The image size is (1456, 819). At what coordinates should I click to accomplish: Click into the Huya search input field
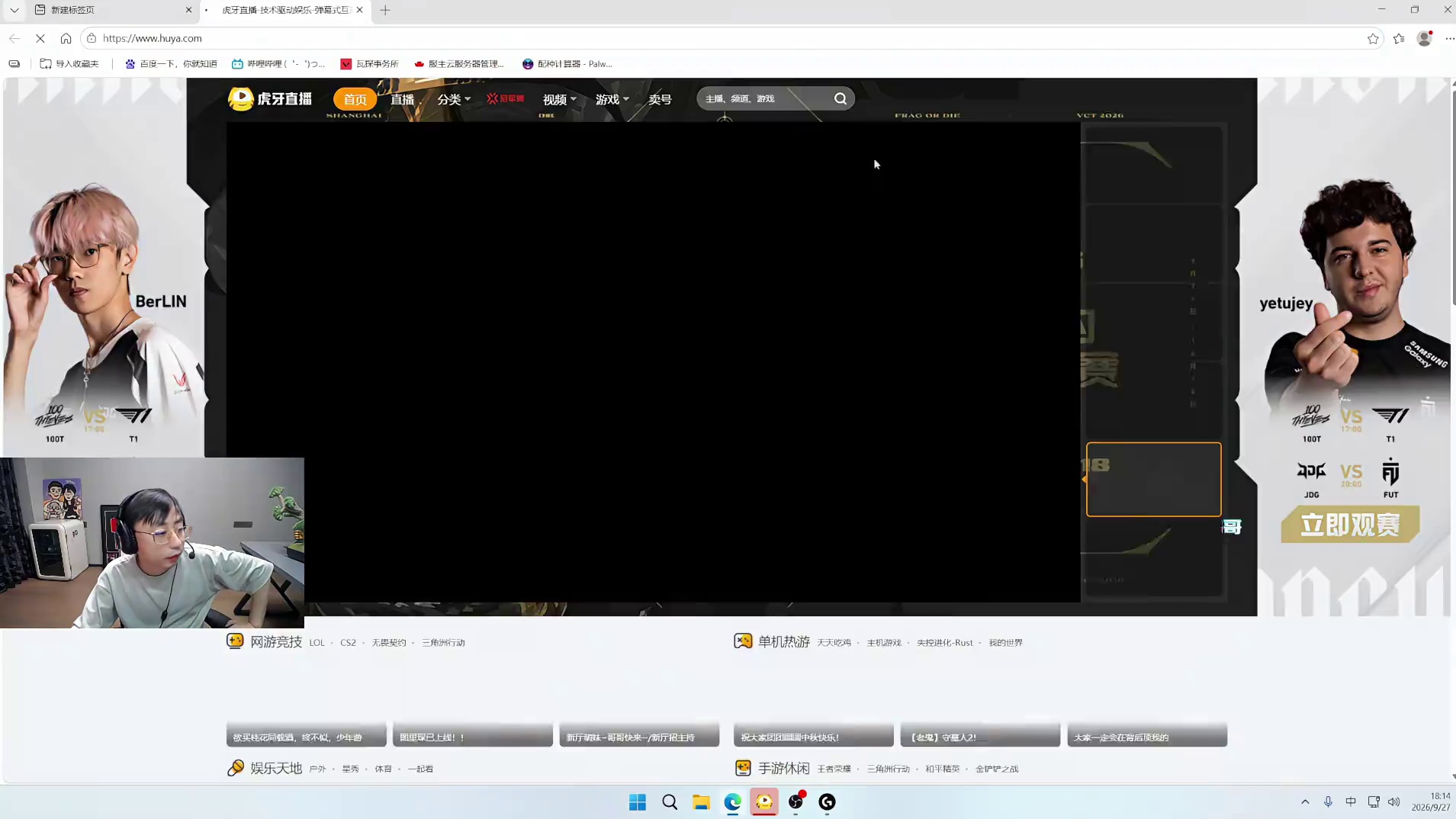point(763,98)
